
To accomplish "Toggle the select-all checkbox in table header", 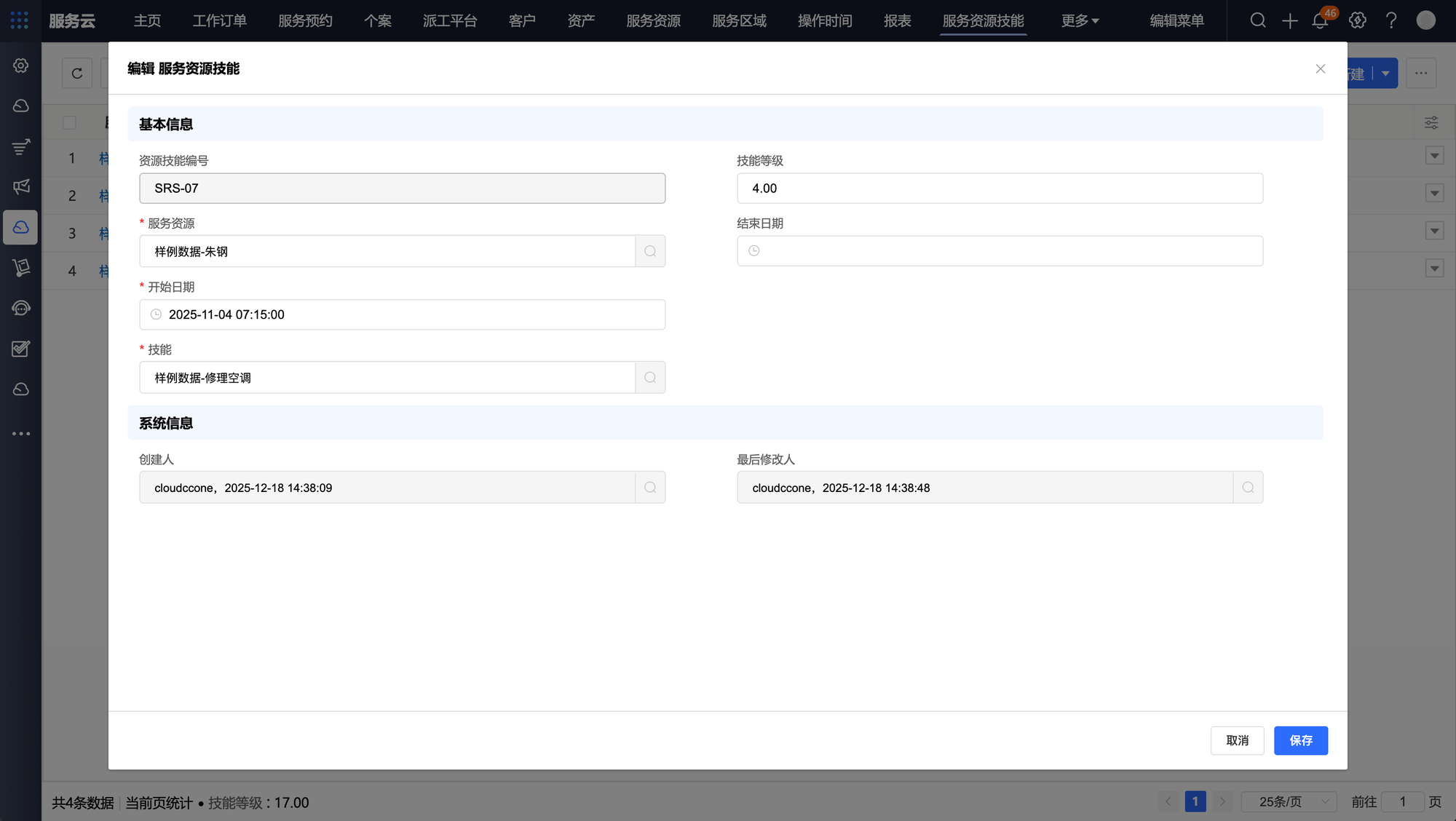I will pyautogui.click(x=69, y=122).
